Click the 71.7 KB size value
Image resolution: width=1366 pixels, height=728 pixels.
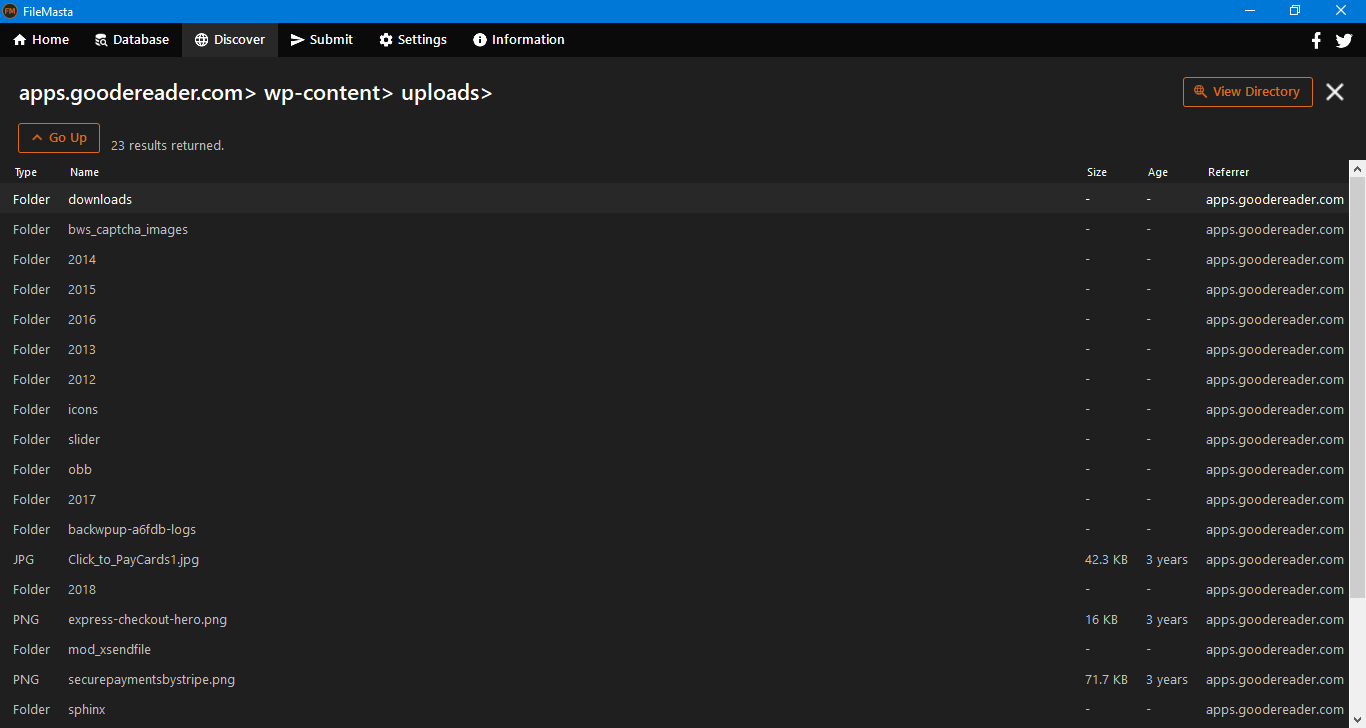(x=1106, y=680)
